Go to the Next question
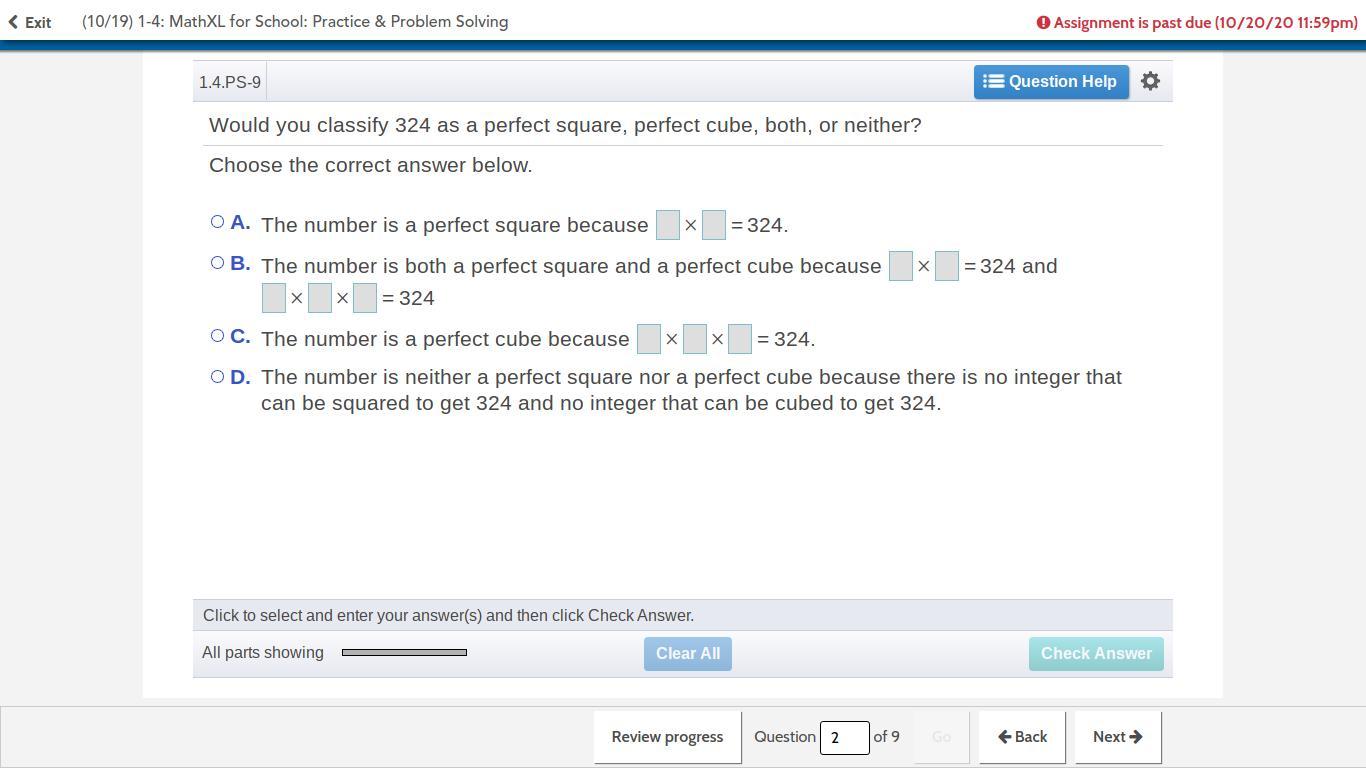 [1117, 737]
